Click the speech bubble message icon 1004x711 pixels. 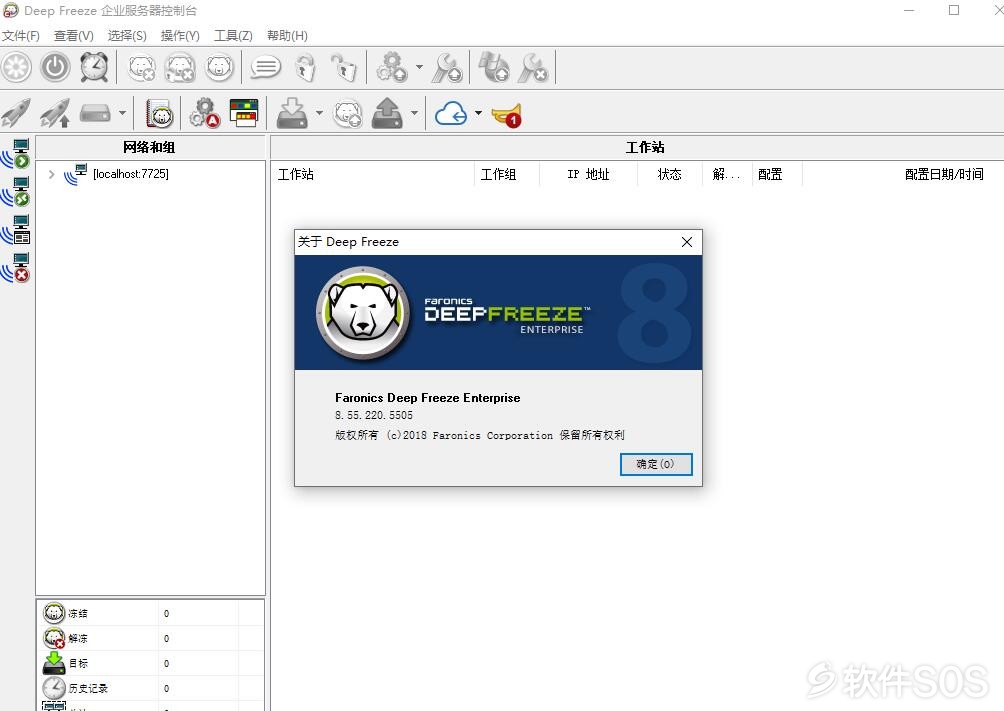click(265, 67)
